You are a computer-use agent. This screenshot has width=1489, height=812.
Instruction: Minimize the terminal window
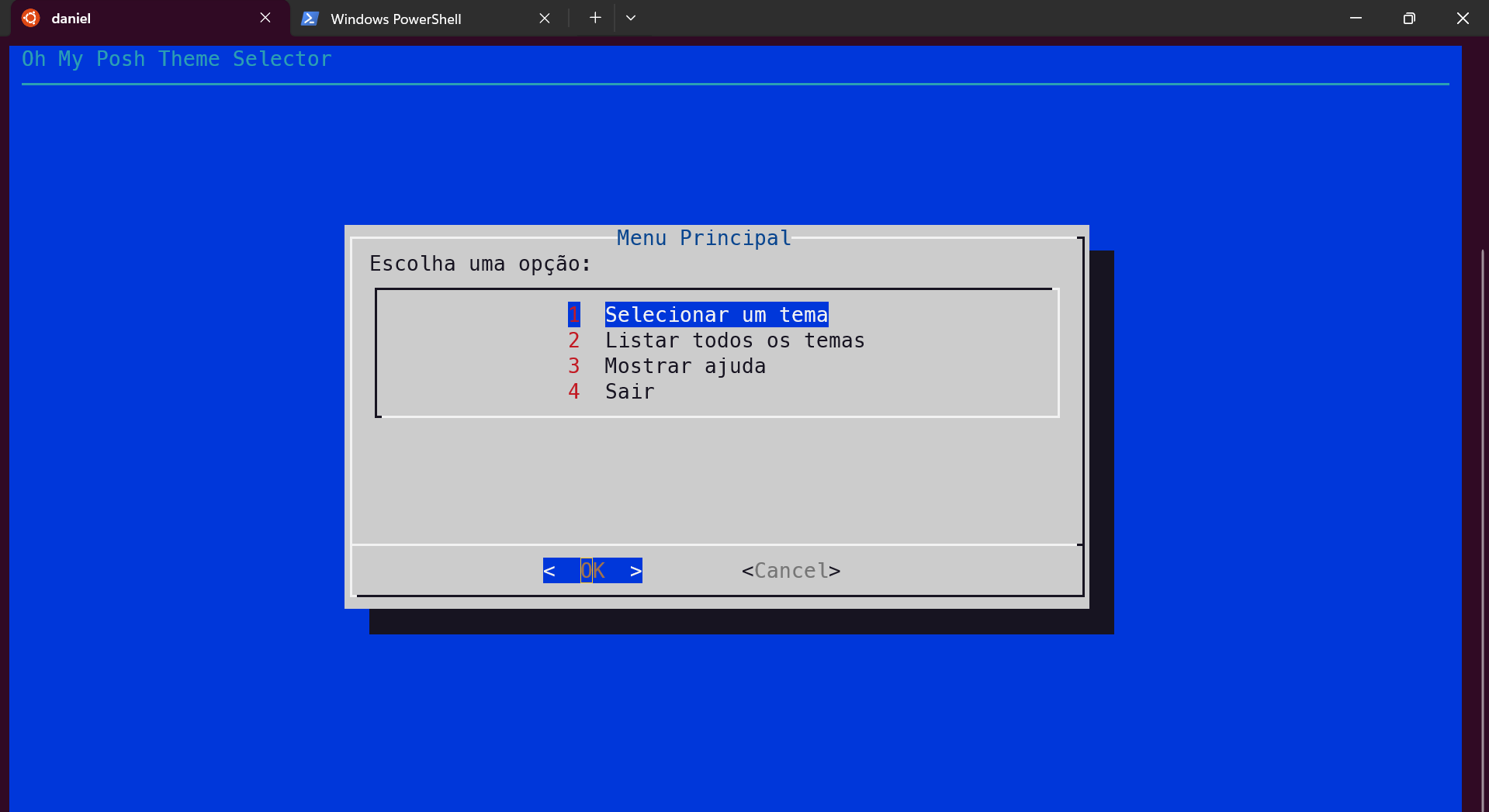coord(1356,18)
